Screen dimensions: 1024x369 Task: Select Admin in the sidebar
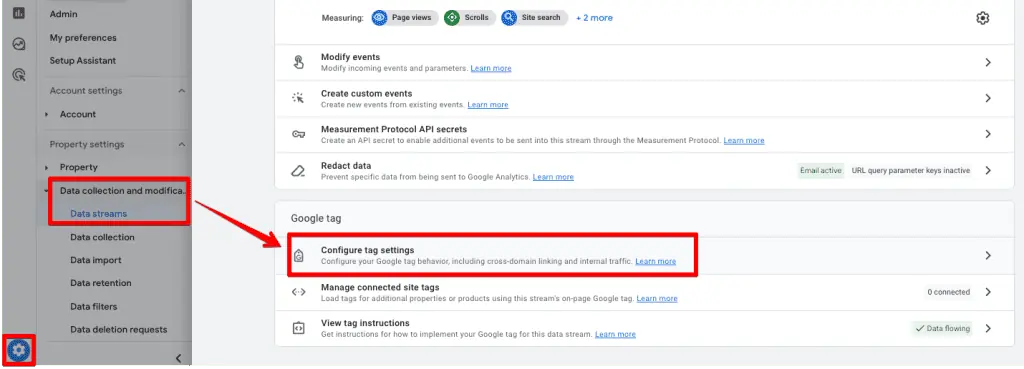point(63,14)
